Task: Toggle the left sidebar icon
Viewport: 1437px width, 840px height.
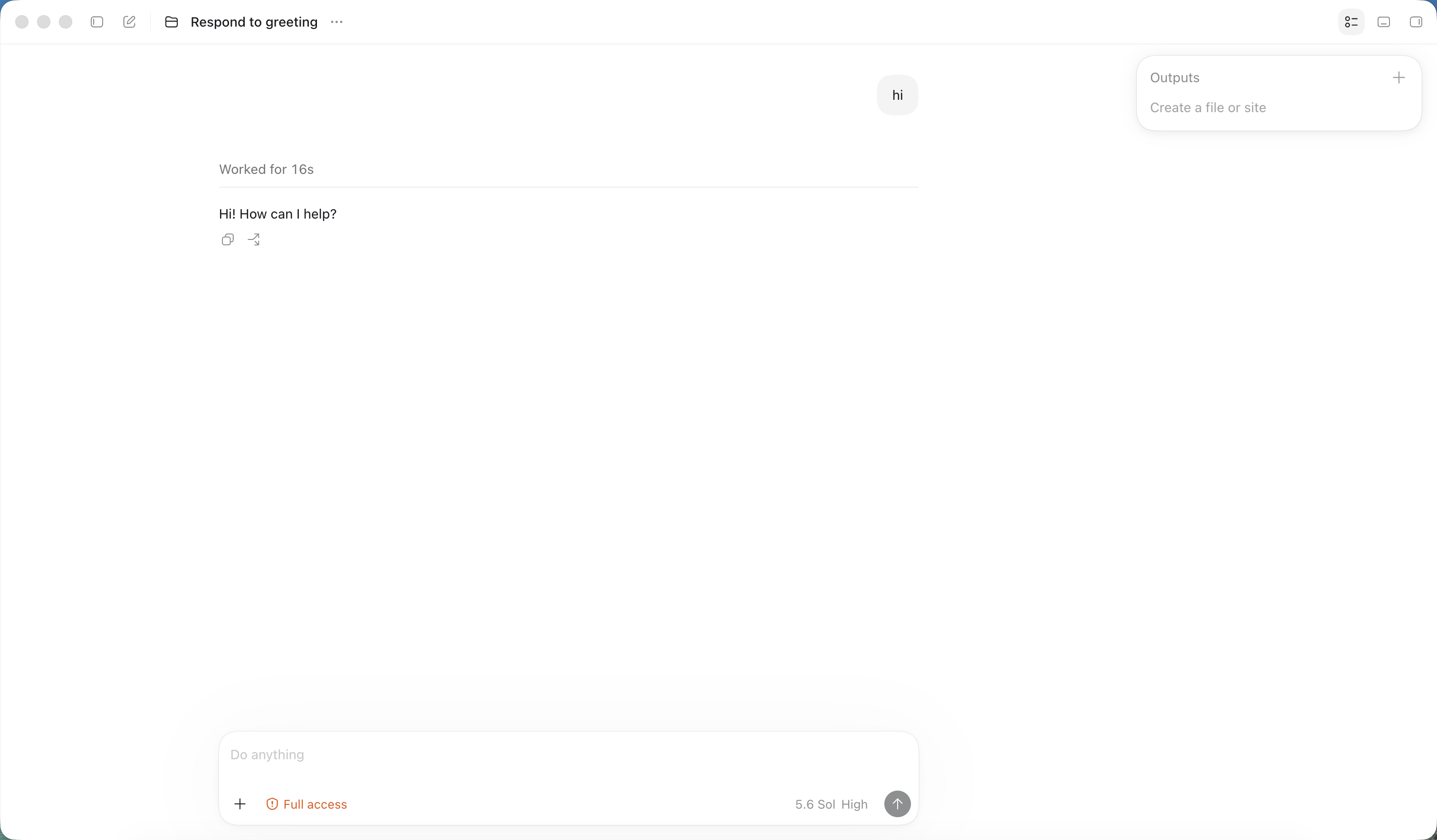Action: 97,22
